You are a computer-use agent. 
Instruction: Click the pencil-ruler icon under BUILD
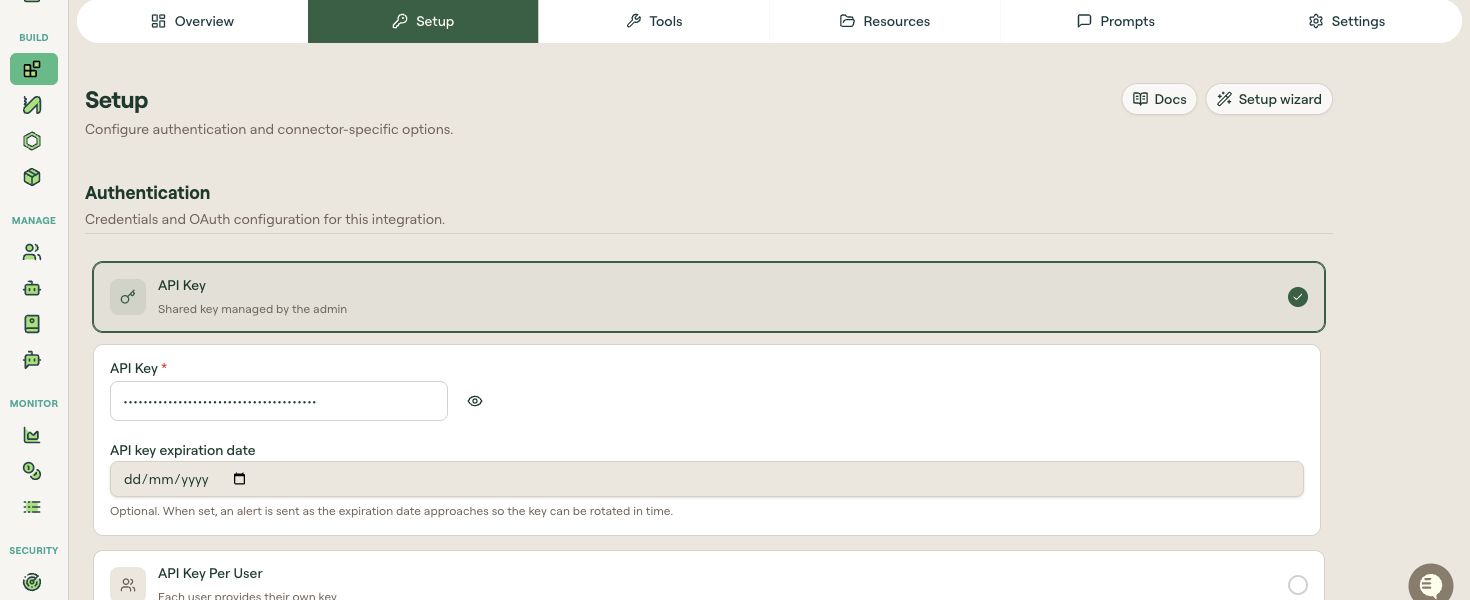pos(32,105)
